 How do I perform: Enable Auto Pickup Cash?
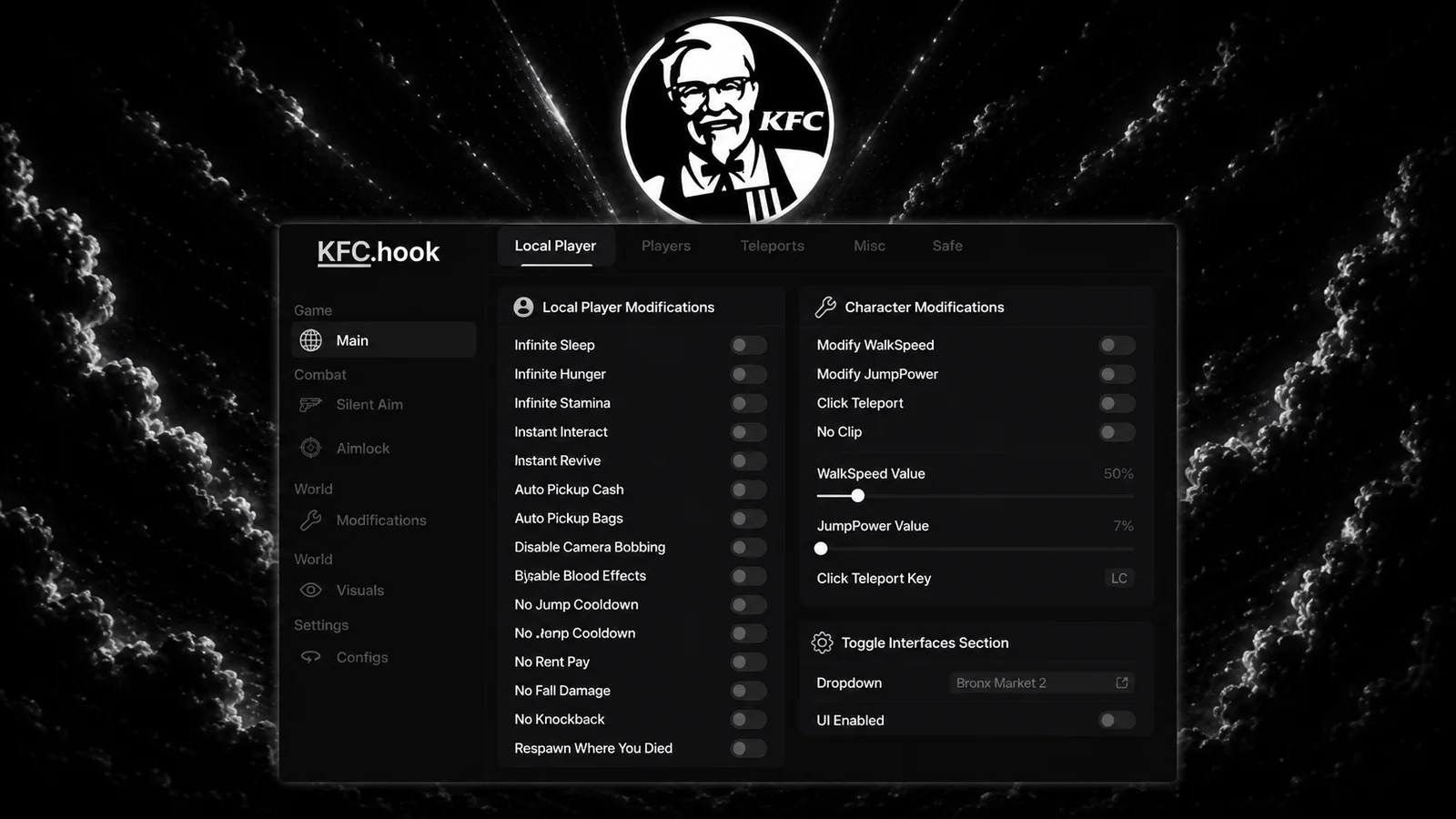pos(749,490)
